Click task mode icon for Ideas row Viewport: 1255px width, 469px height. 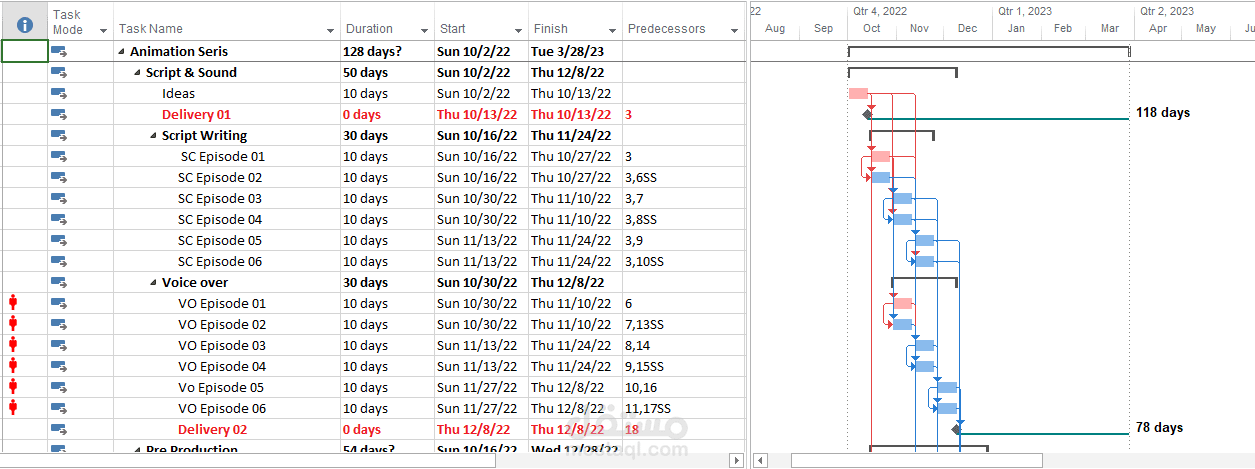(x=59, y=93)
